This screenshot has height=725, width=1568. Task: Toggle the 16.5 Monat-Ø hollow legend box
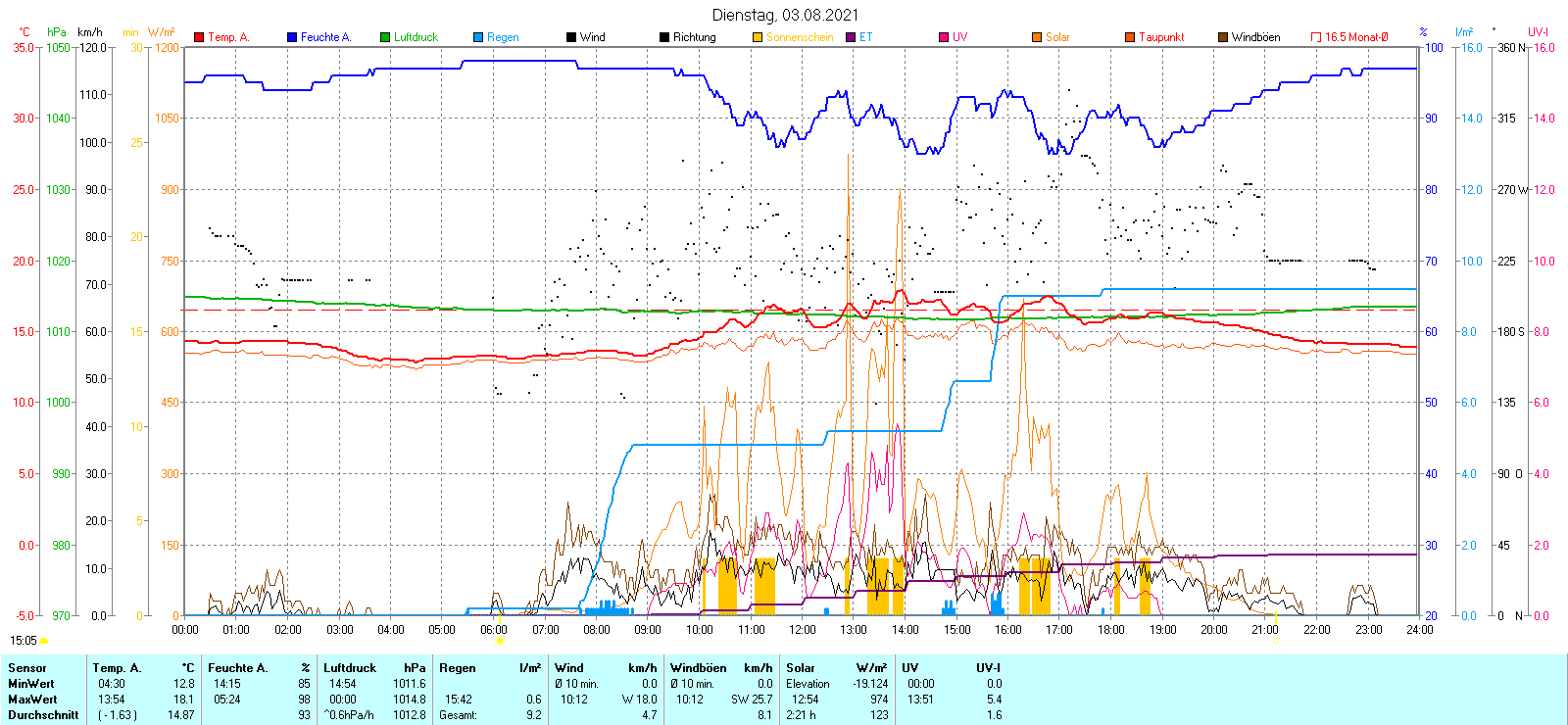(1316, 37)
